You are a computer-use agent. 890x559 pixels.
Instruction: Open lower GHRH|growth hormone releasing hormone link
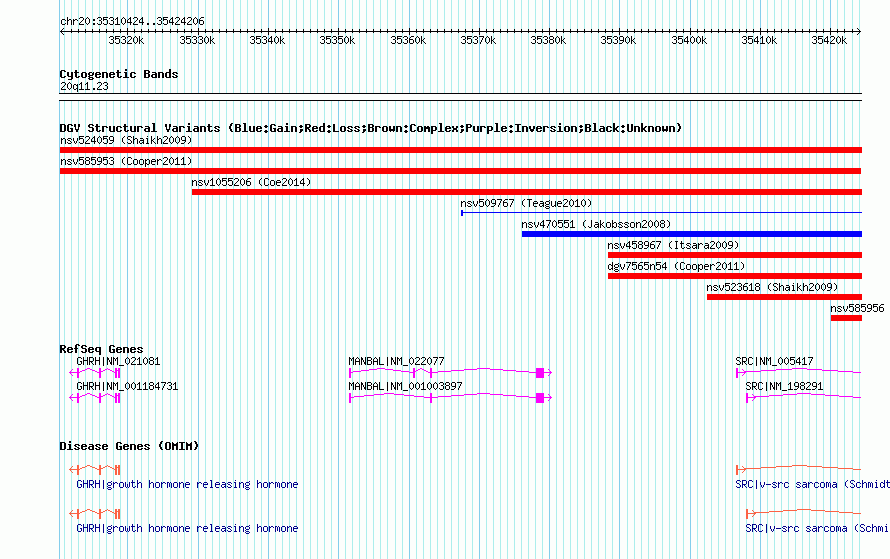click(x=187, y=528)
